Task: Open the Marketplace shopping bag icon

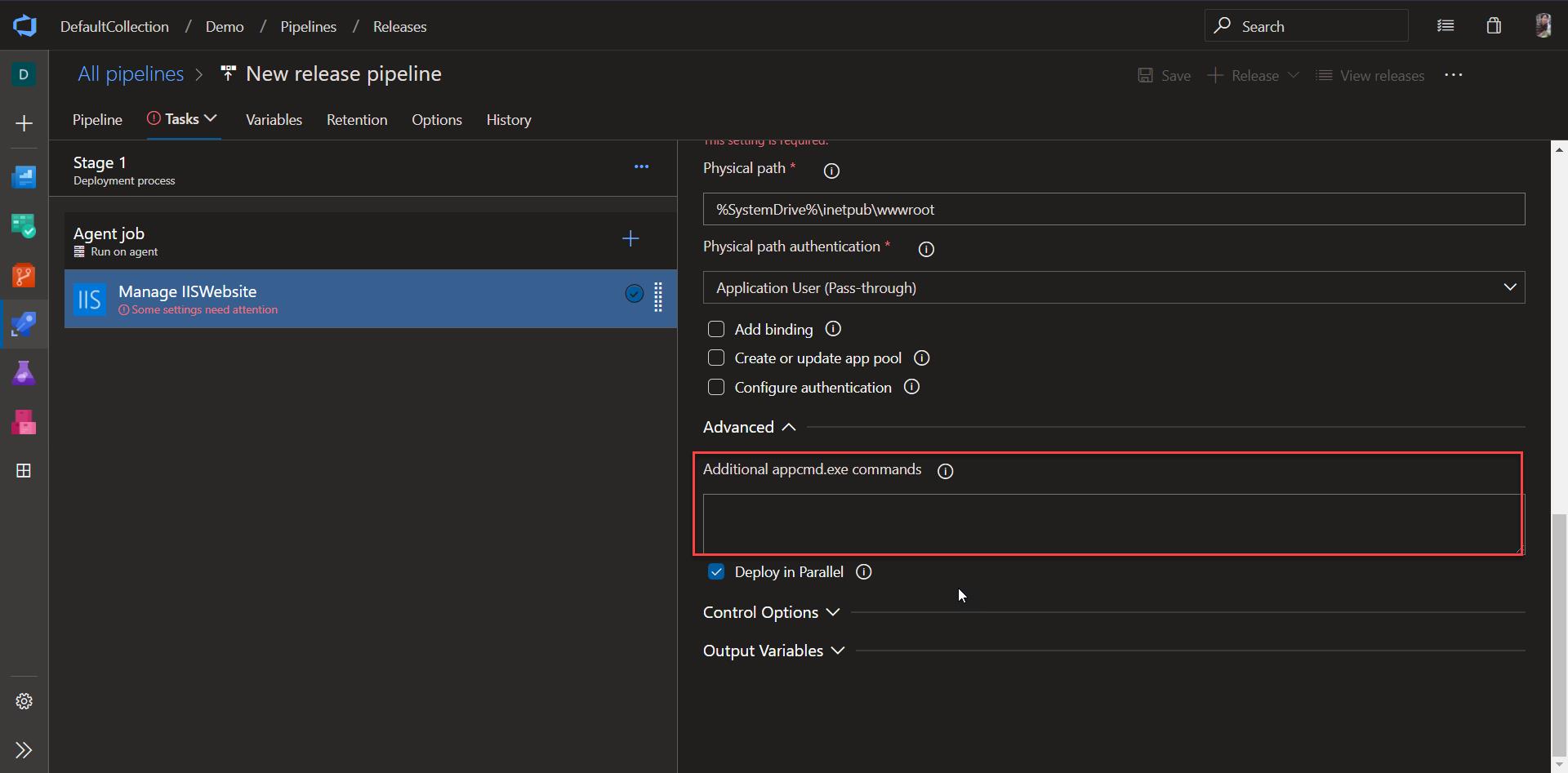Action: coord(1493,25)
